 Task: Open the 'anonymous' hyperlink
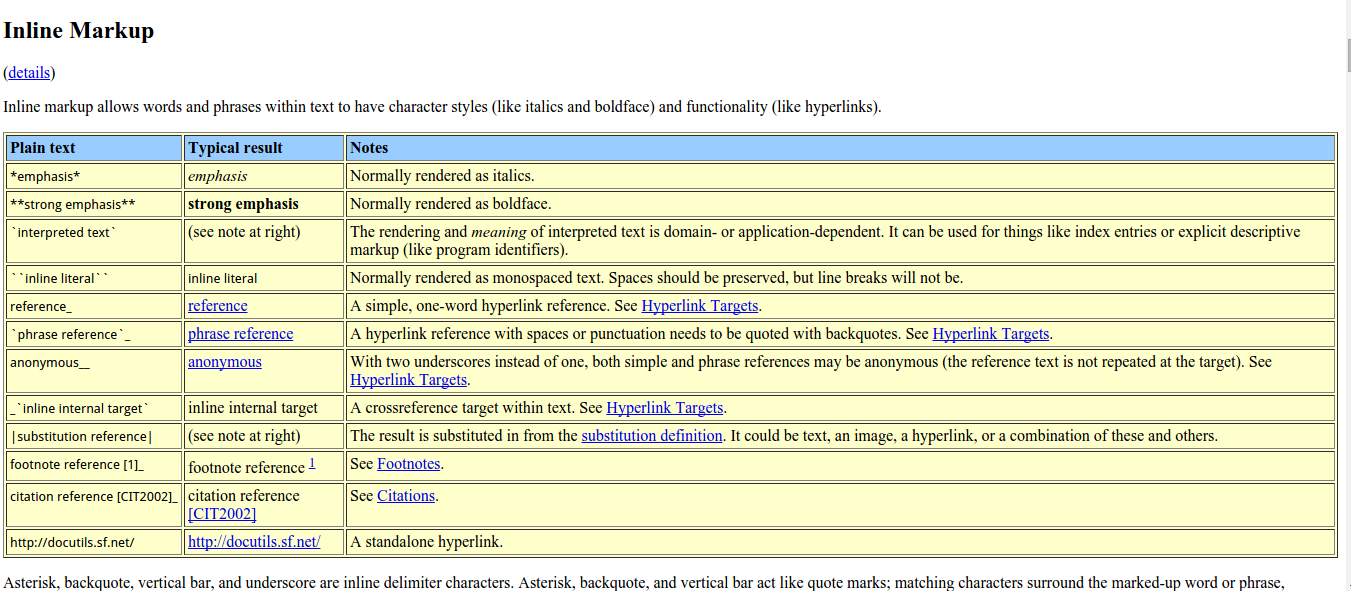pyautogui.click(x=224, y=362)
